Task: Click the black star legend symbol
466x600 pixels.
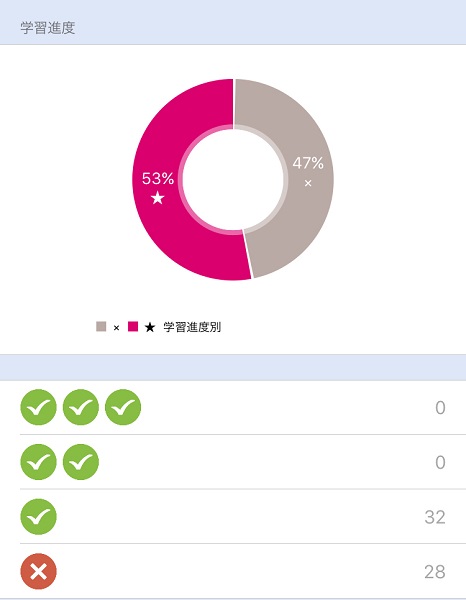Action: (x=150, y=327)
